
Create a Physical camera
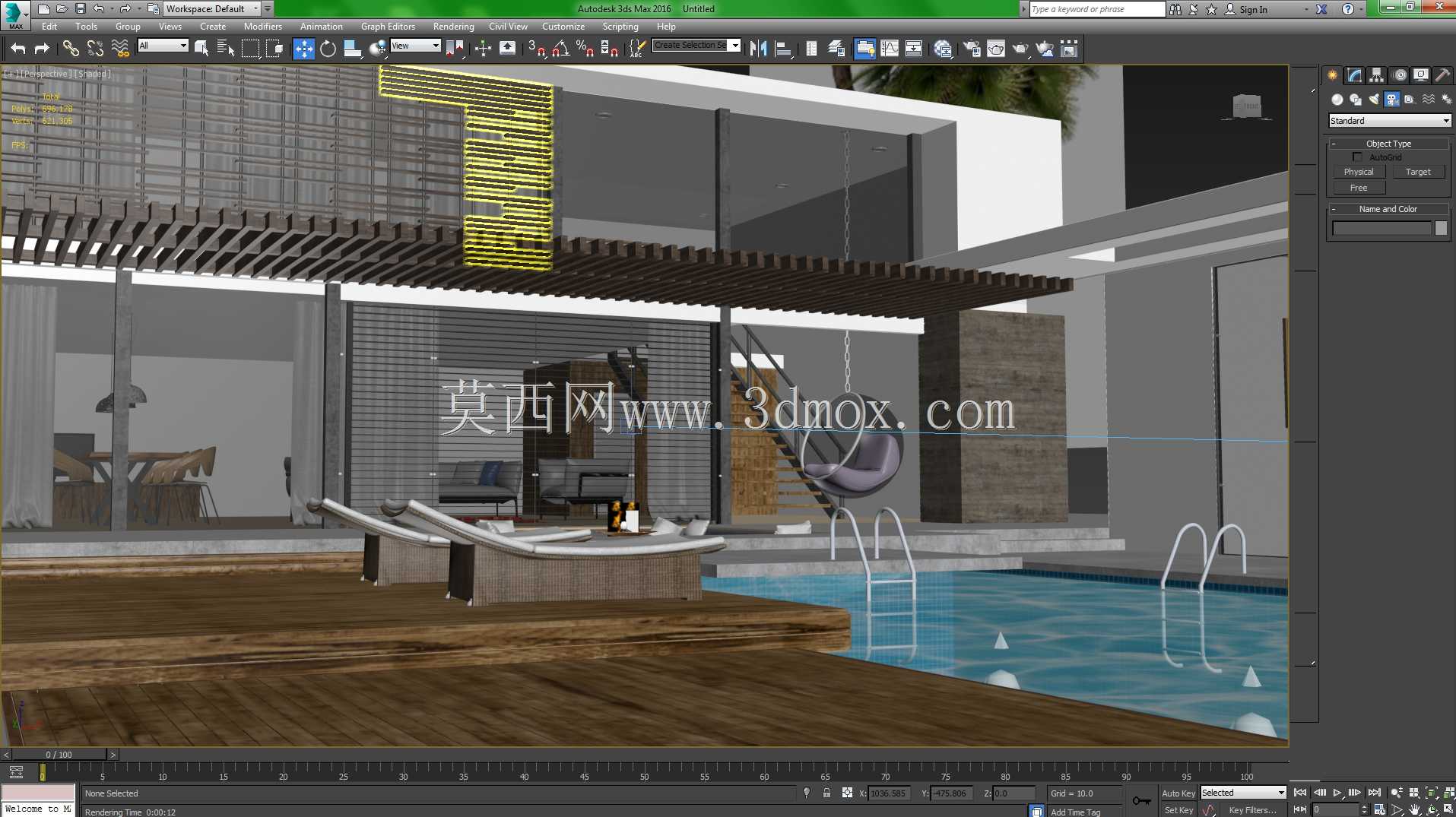coord(1359,172)
